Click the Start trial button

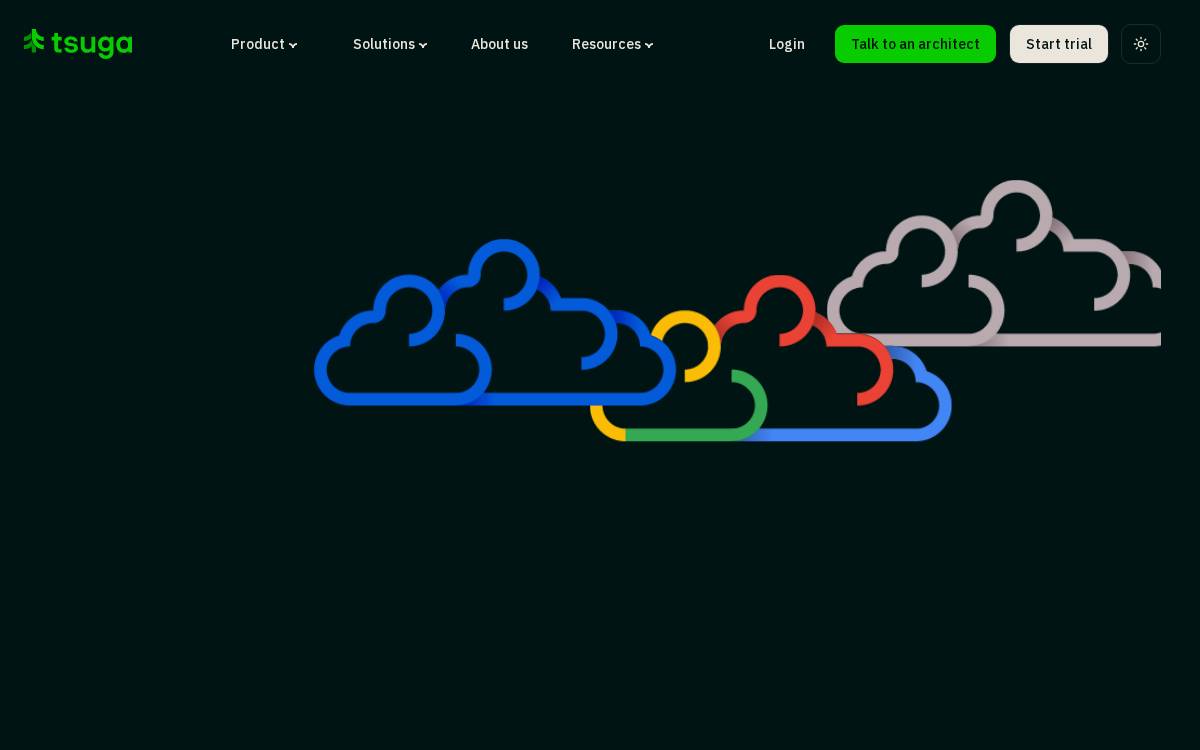click(x=1059, y=44)
